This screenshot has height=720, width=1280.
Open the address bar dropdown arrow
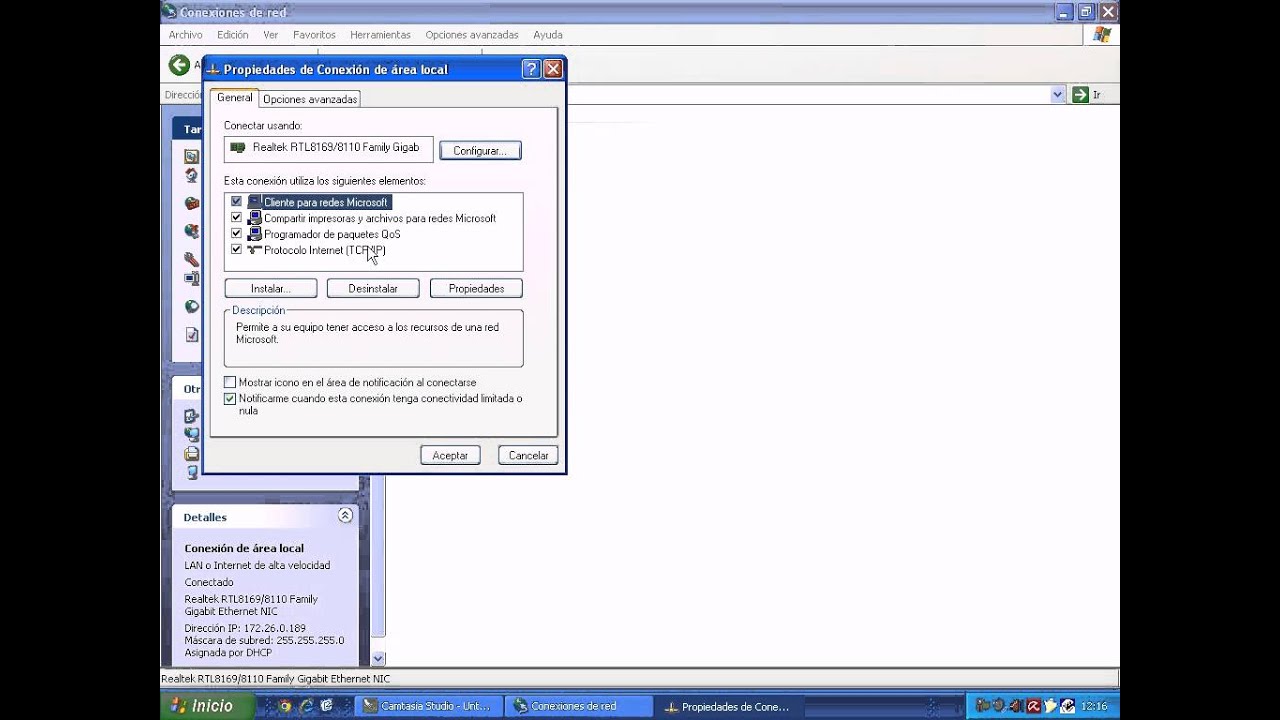tap(1058, 94)
